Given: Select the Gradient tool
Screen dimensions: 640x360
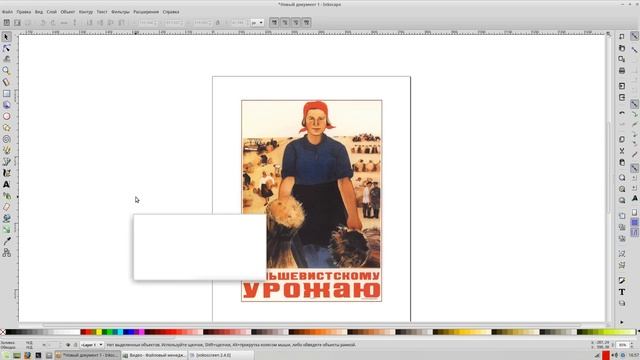Looking at the screenshot, I should click(x=7, y=230).
